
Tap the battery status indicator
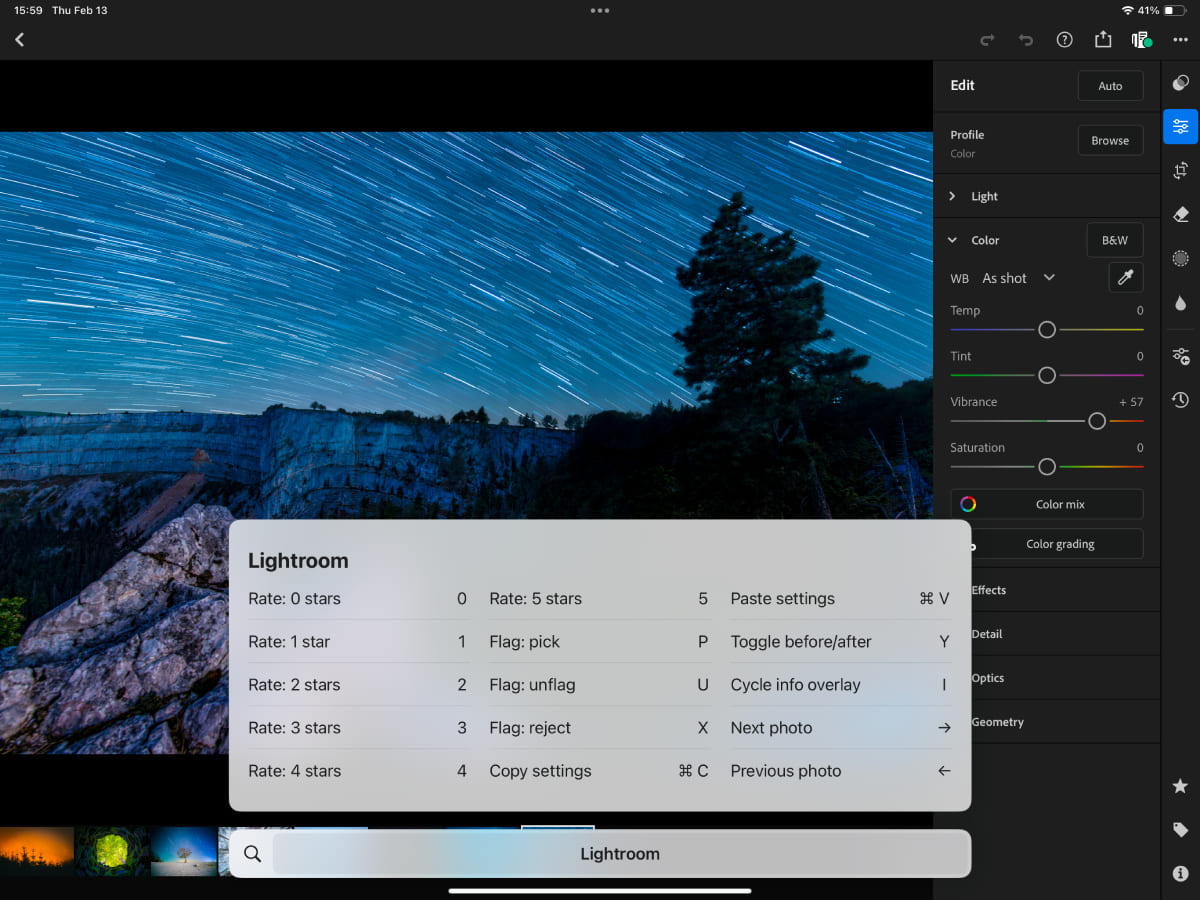pyautogui.click(x=1175, y=10)
